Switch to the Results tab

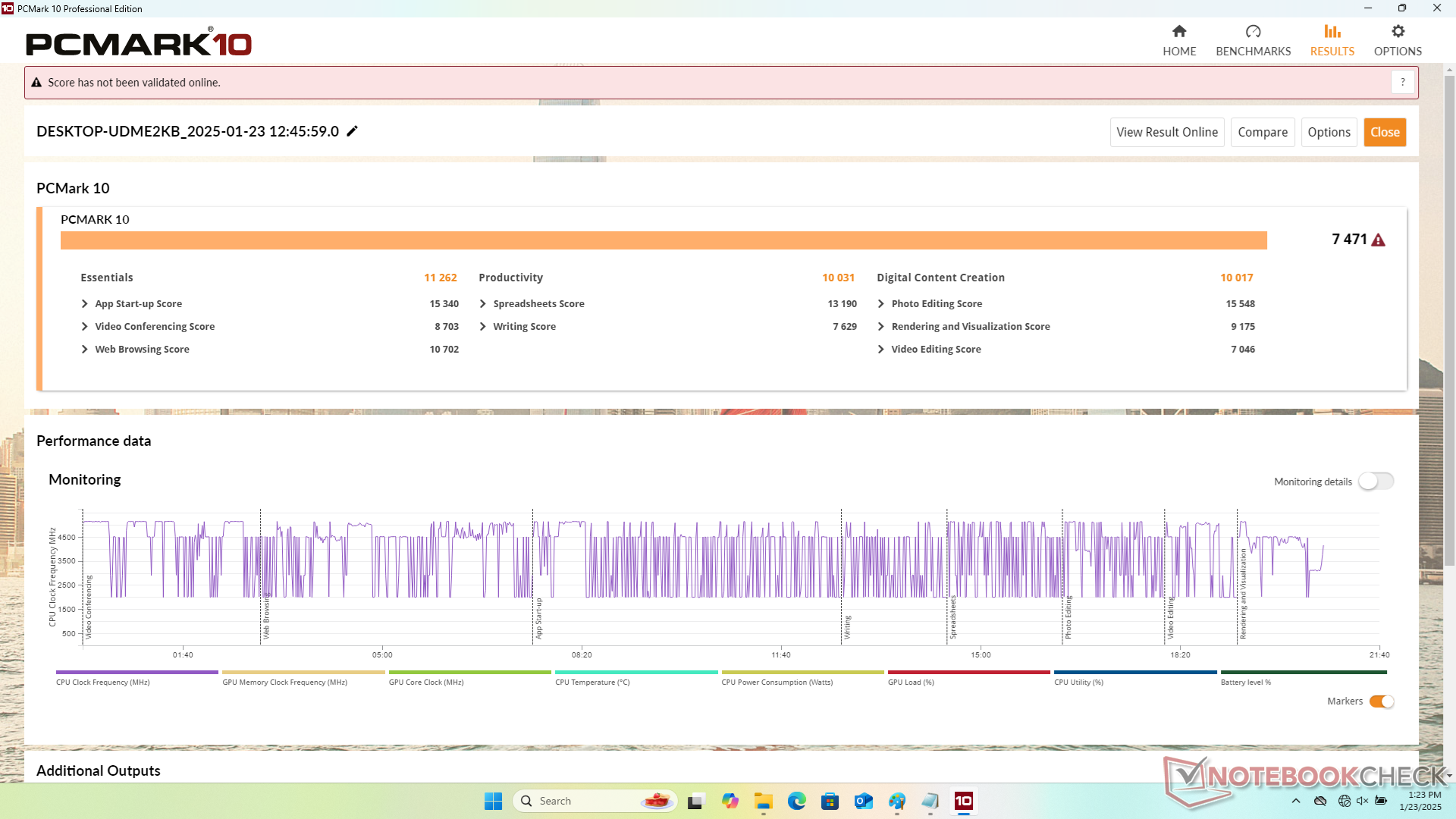click(x=1332, y=40)
